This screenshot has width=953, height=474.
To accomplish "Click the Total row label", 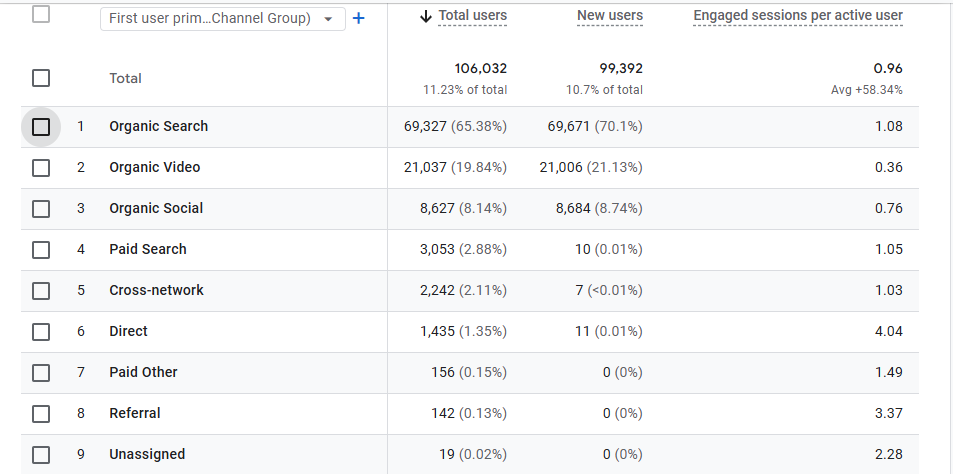I will [125, 78].
